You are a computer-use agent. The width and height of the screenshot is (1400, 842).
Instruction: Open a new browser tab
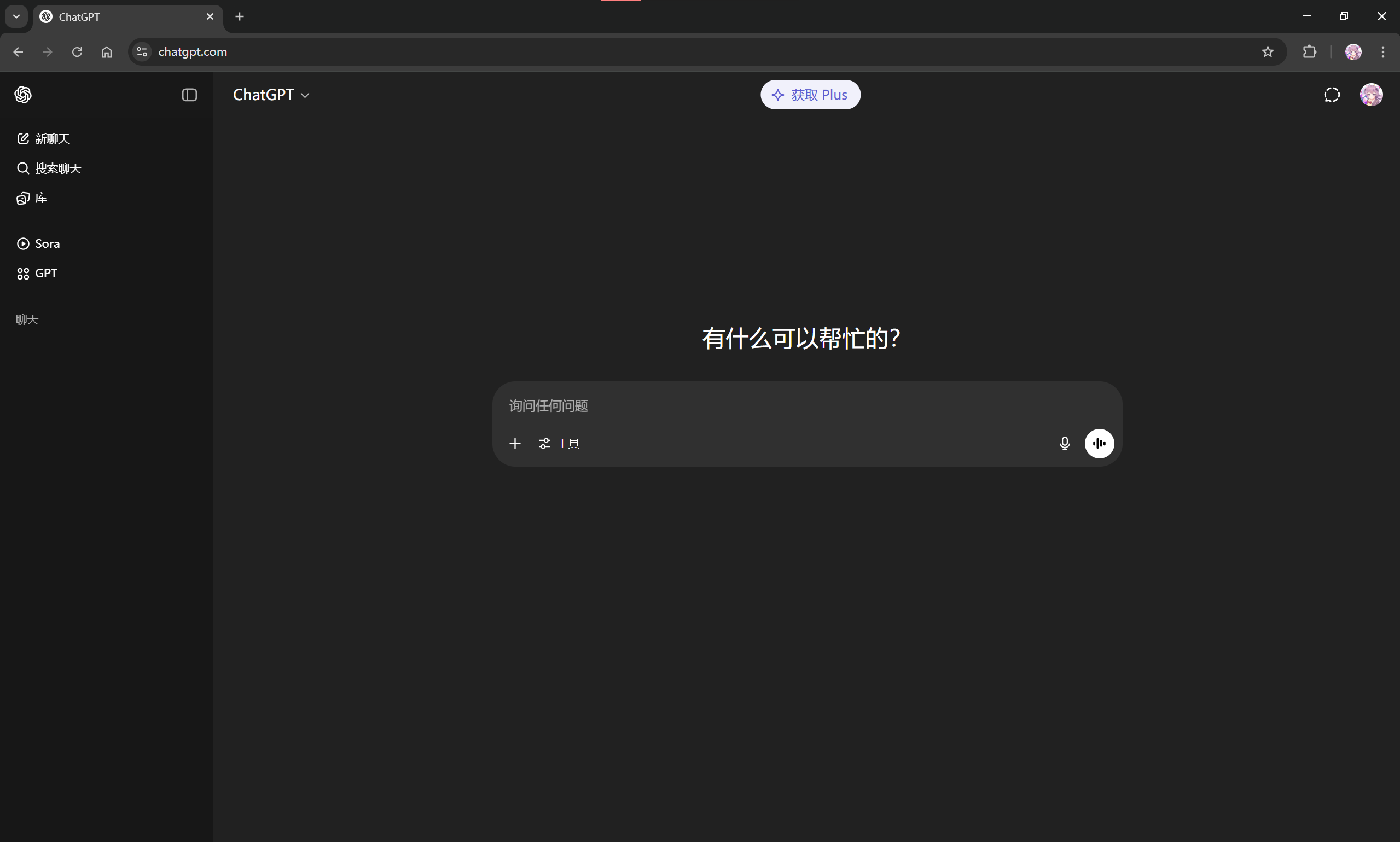tap(240, 16)
